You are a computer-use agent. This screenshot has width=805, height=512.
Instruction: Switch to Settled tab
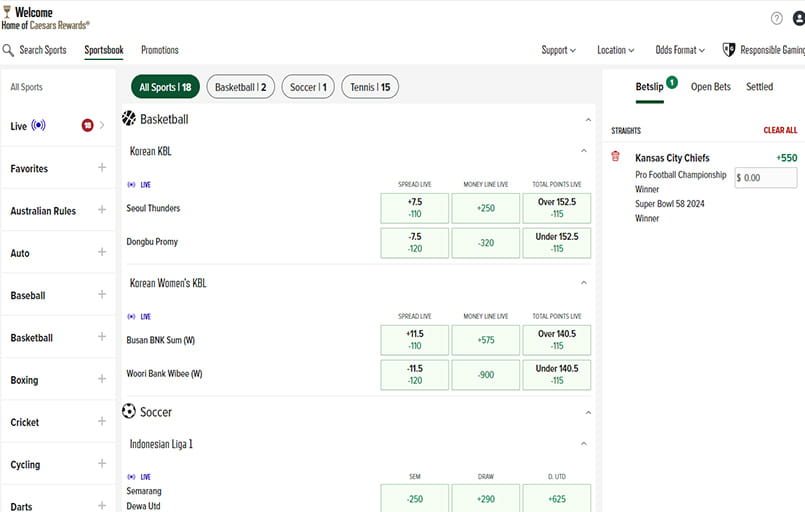759,87
